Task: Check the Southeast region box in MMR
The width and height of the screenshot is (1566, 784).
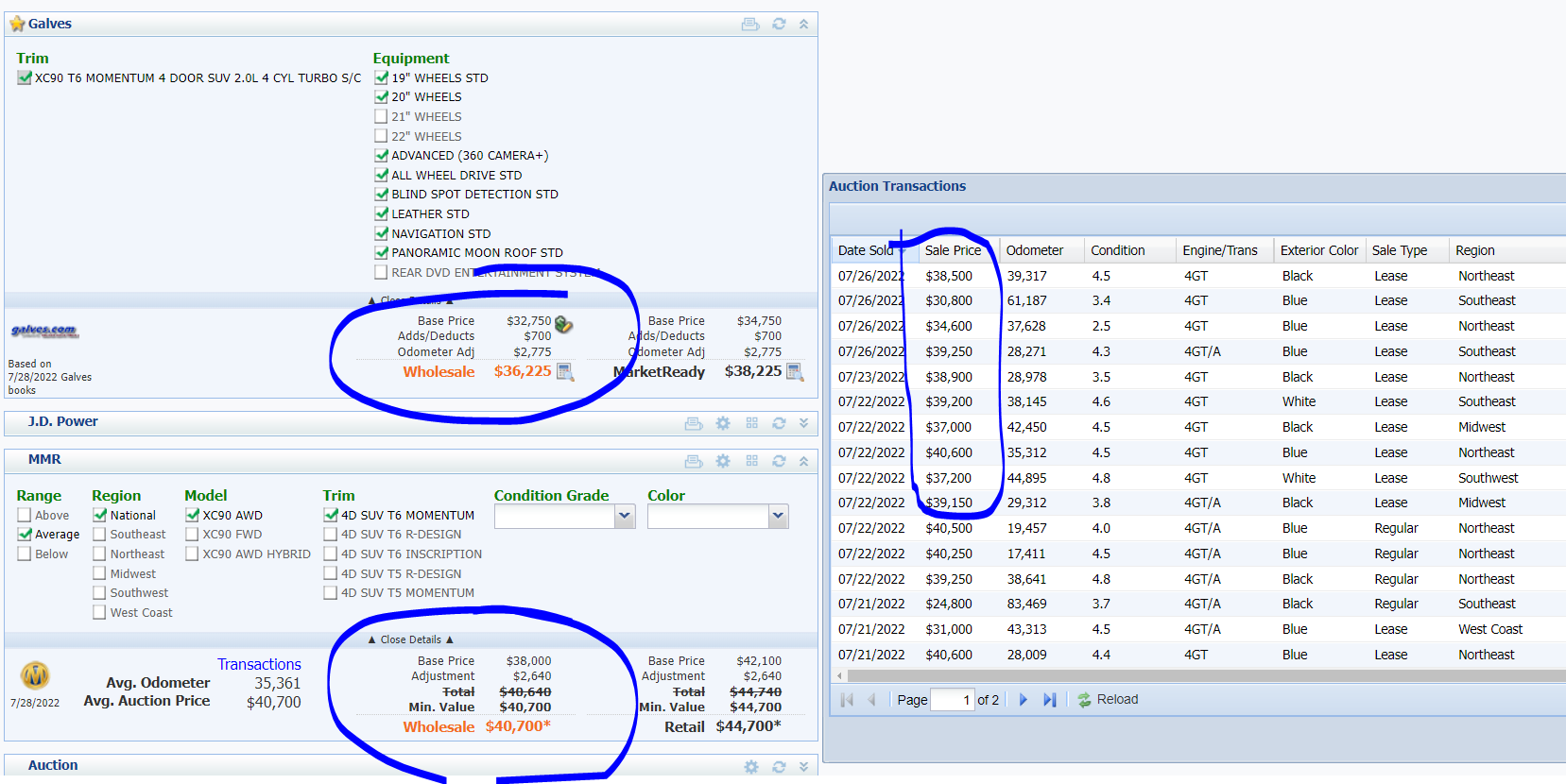Action: pyautogui.click(x=99, y=534)
